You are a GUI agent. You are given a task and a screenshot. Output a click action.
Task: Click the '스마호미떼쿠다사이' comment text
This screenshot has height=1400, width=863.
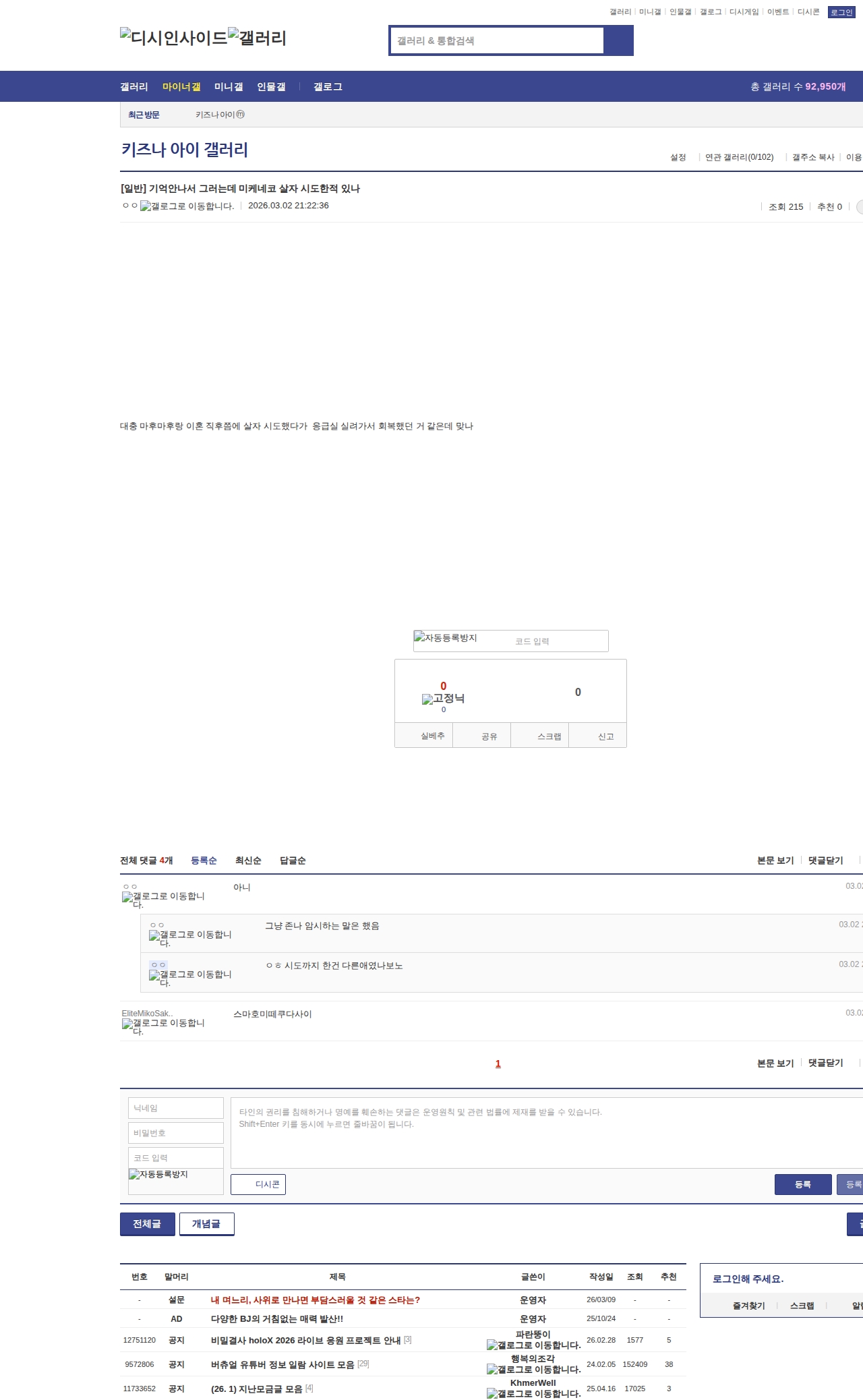click(272, 1014)
